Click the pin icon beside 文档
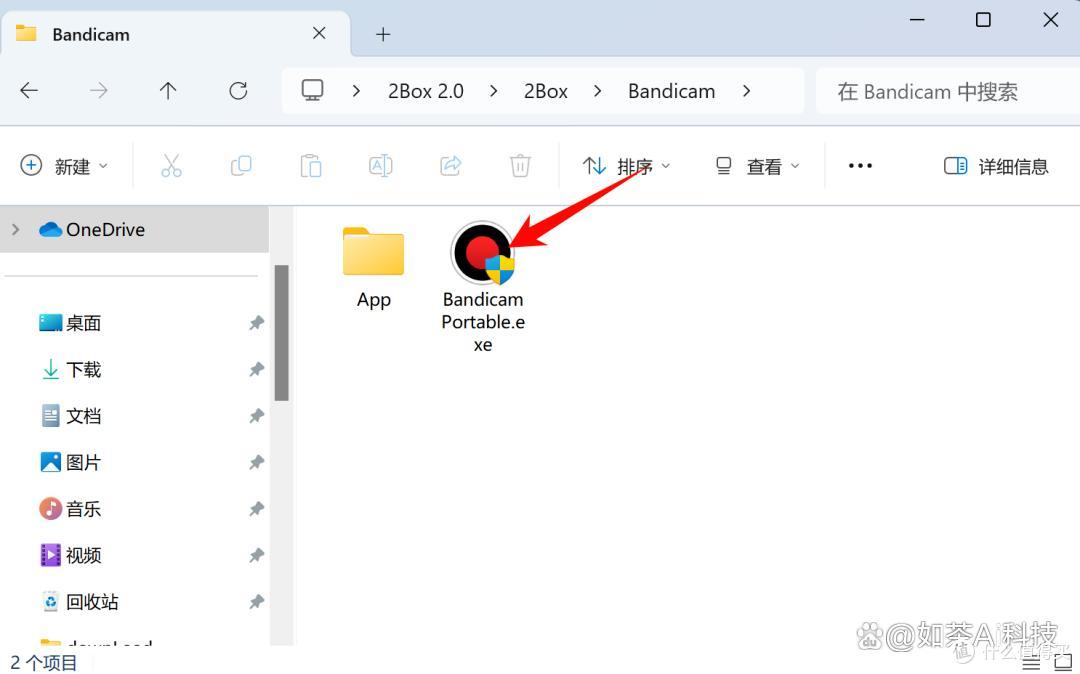The height and width of the screenshot is (674, 1080). click(x=256, y=415)
